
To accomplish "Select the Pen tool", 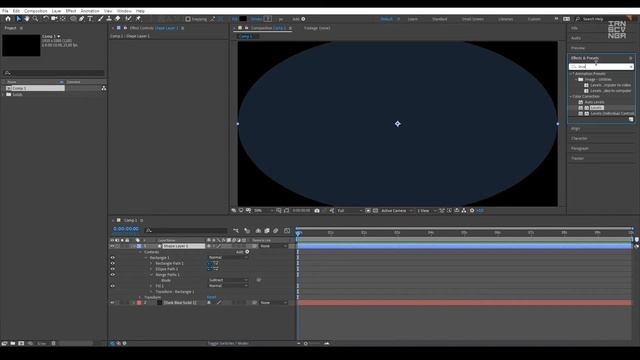I will (x=82, y=19).
